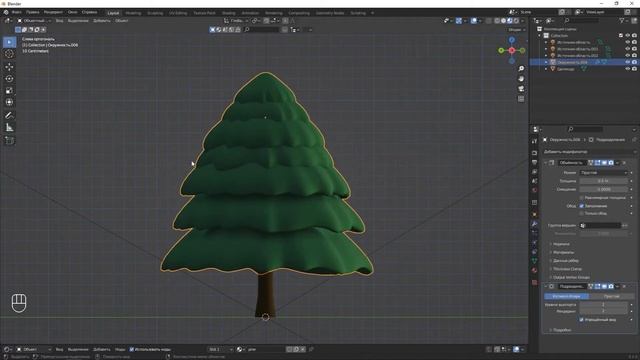Switch to the Sculpting workspace tab

(x=155, y=13)
